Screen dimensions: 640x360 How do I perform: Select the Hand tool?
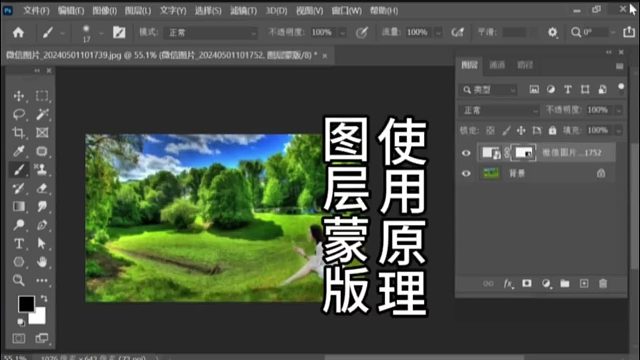(x=42, y=262)
